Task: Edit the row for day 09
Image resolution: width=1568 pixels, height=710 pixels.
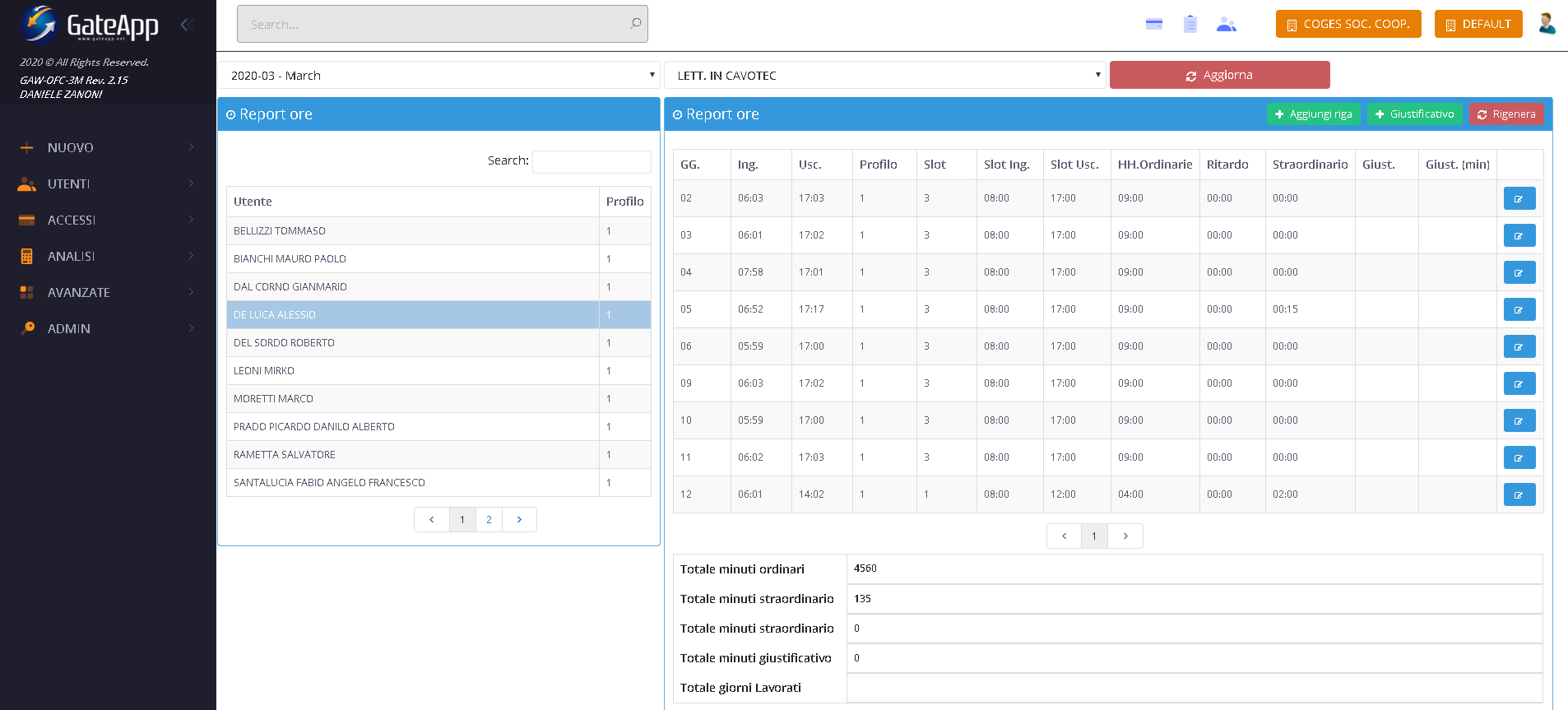Action: coord(1519,383)
